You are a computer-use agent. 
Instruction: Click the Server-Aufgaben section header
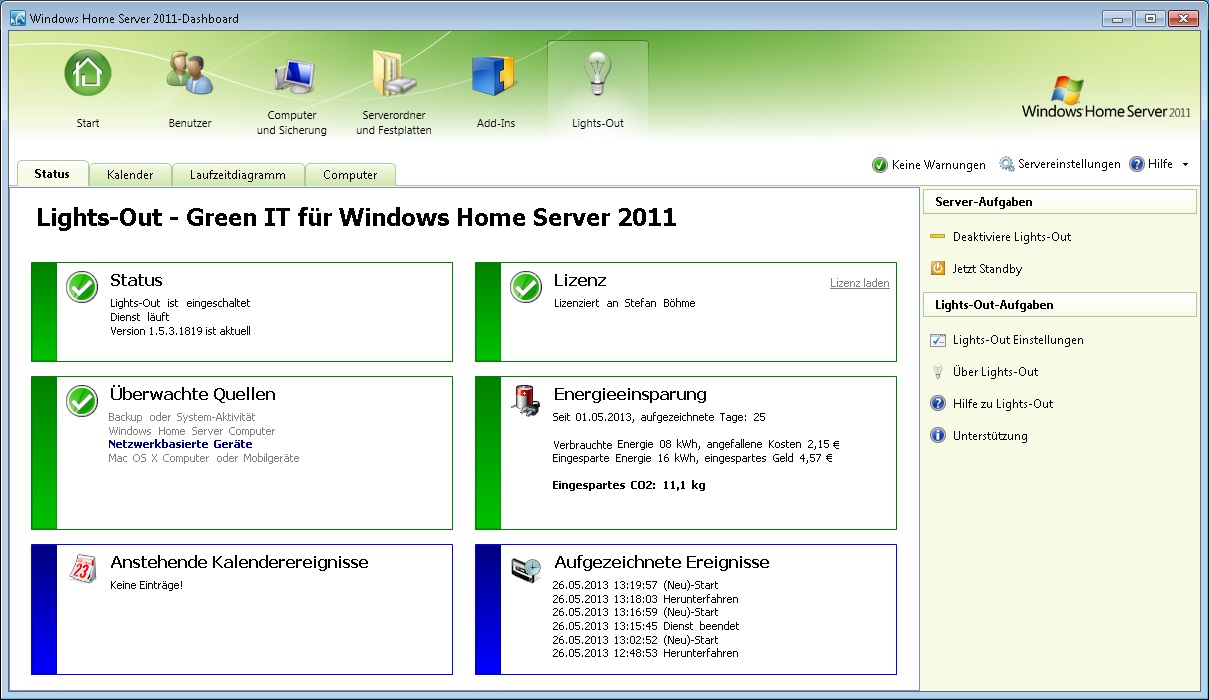(x=1060, y=202)
